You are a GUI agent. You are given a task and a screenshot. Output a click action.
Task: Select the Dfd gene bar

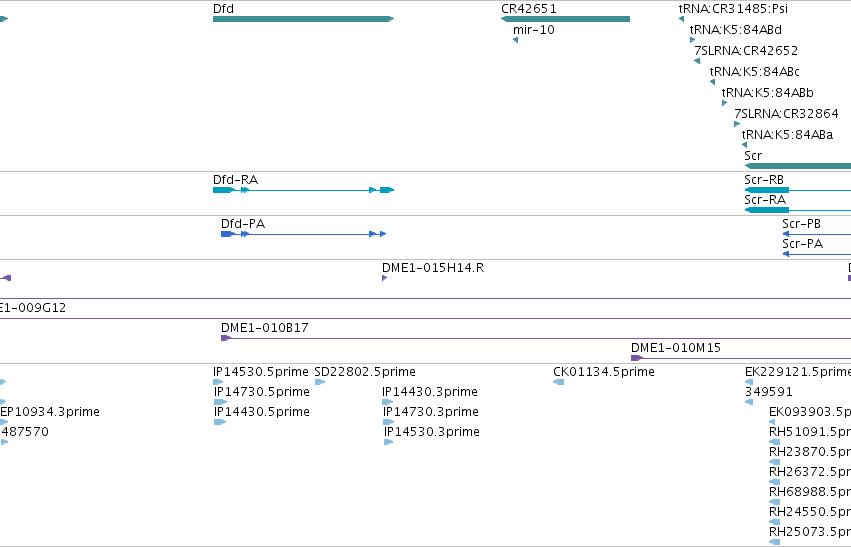303,19
